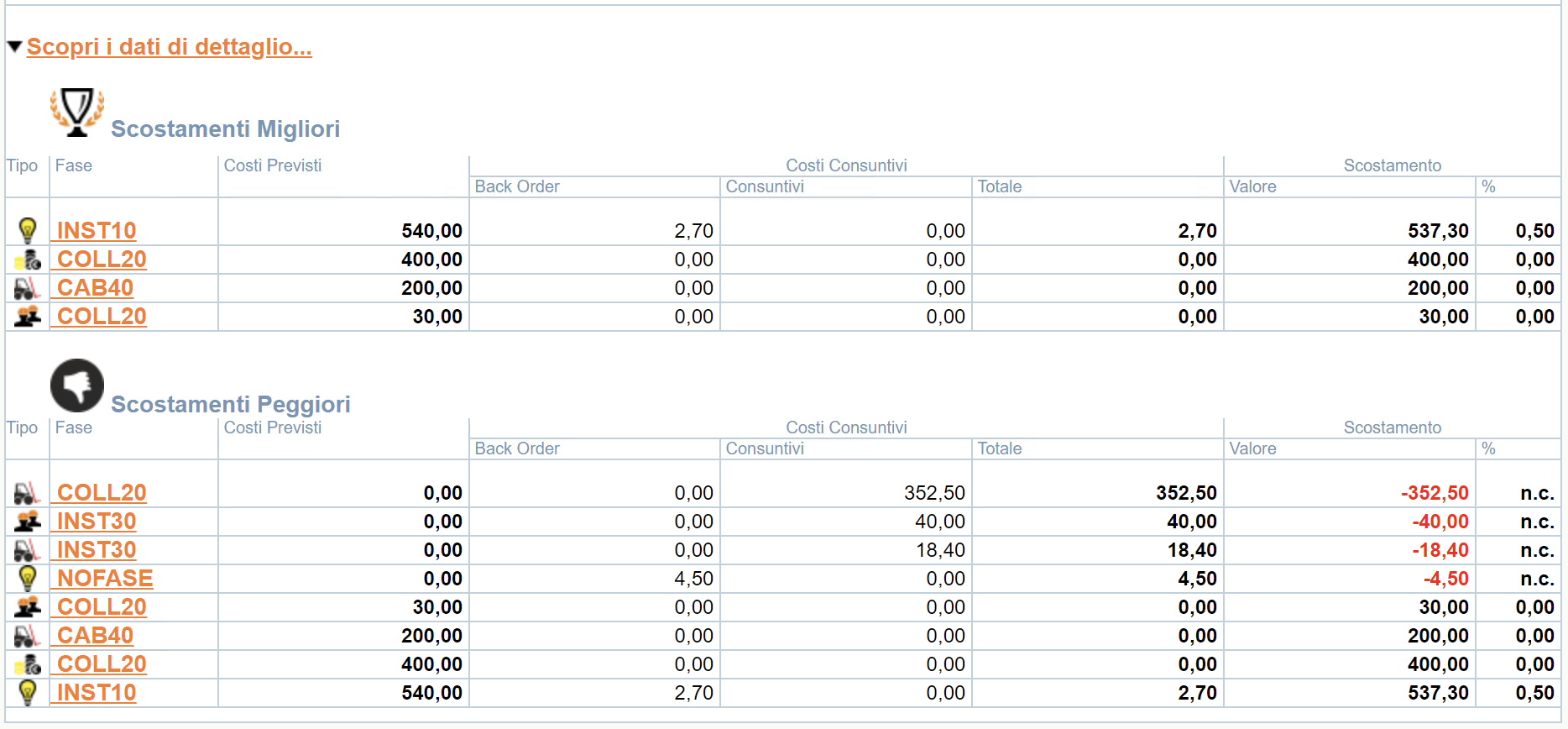The image size is (1568, 729).
Task: Click forklift icon beside INST30 18,40 row
Action: (28, 550)
